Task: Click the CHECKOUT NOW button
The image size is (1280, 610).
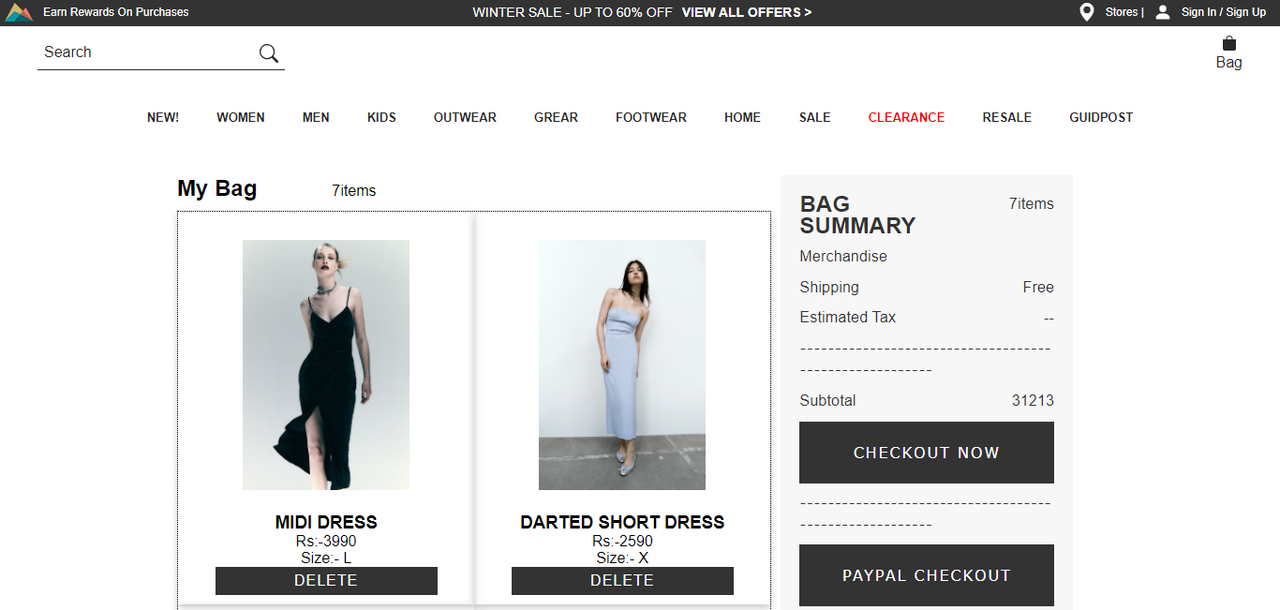Action: (926, 452)
